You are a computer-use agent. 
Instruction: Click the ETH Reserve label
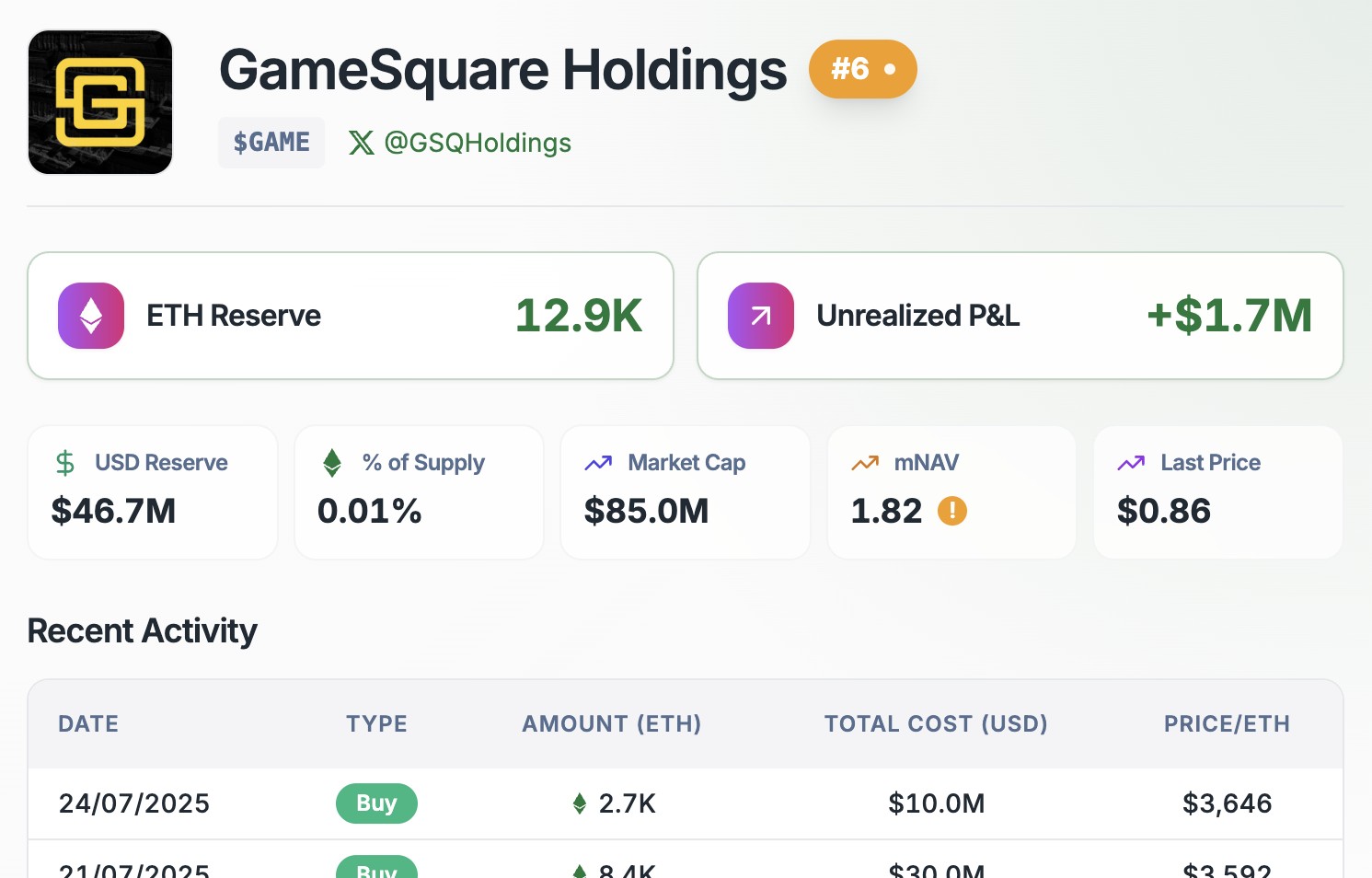234,316
